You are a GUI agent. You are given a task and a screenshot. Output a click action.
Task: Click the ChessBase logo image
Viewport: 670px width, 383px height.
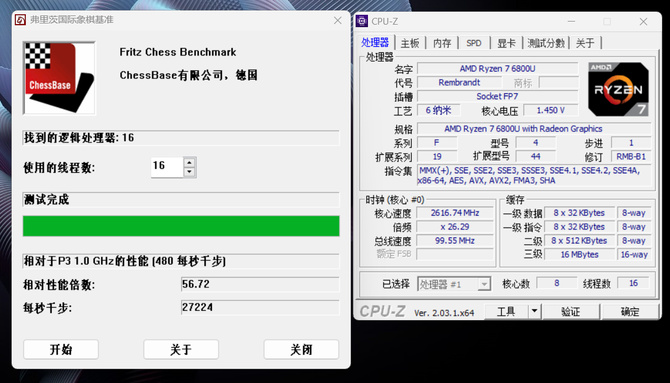tap(59, 78)
